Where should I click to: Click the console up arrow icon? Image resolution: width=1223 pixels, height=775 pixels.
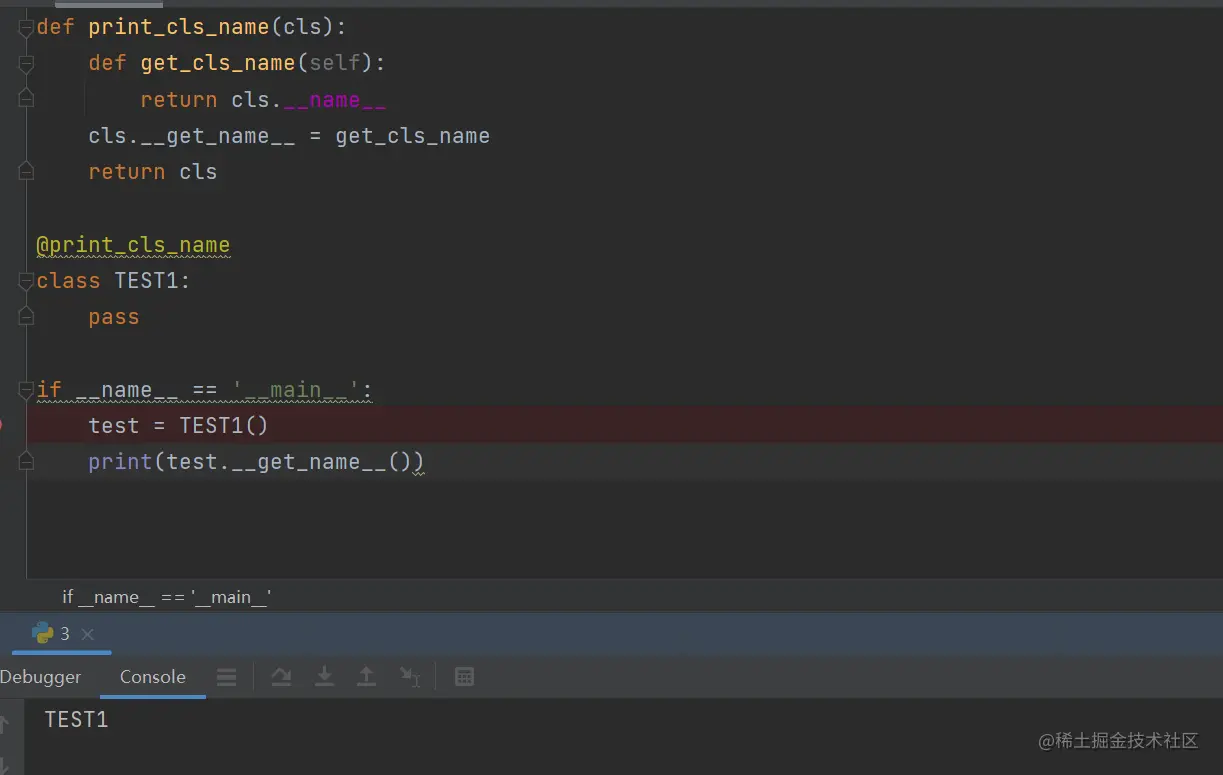coord(4,723)
